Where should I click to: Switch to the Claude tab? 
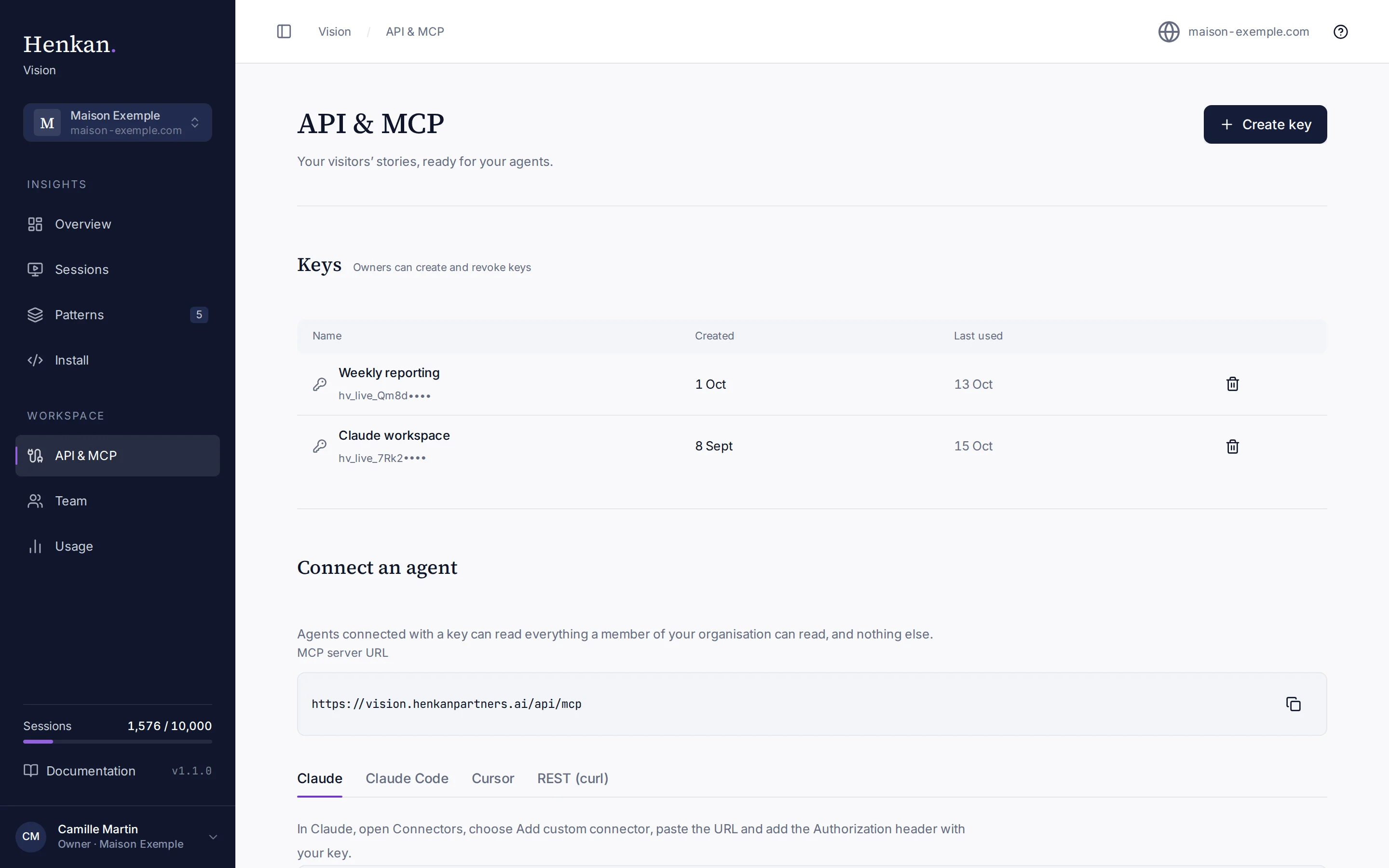point(320,778)
